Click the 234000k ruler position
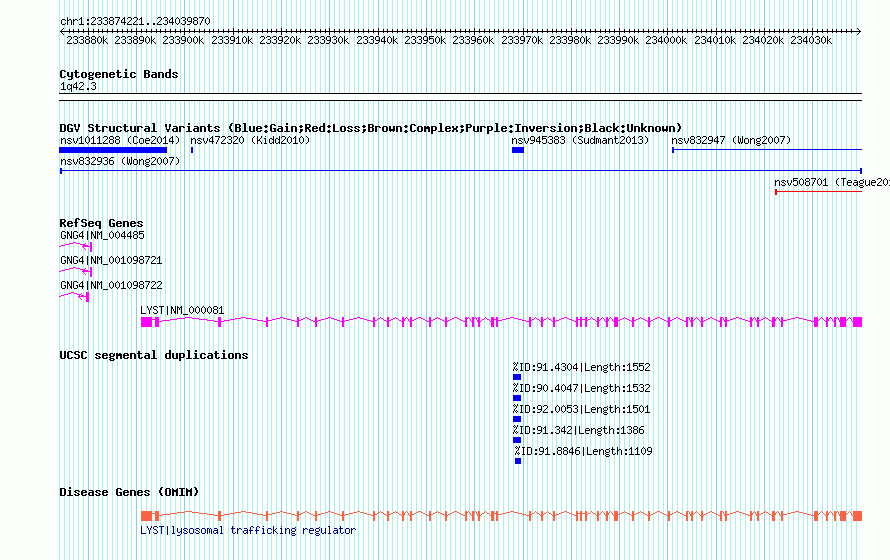Image resolution: width=890 pixels, height=560 pixels. (666, 40)
